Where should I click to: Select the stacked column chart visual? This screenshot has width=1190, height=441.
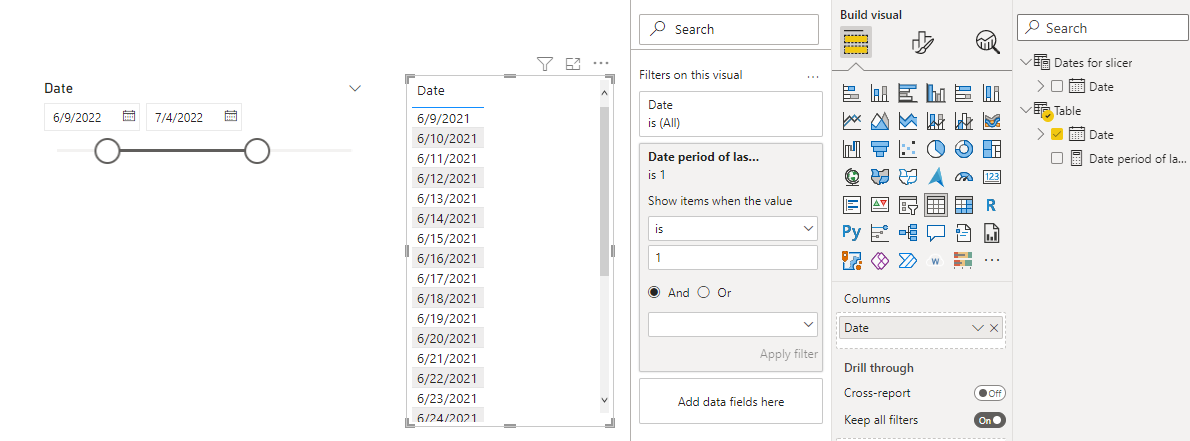click(x=880, y=93)
